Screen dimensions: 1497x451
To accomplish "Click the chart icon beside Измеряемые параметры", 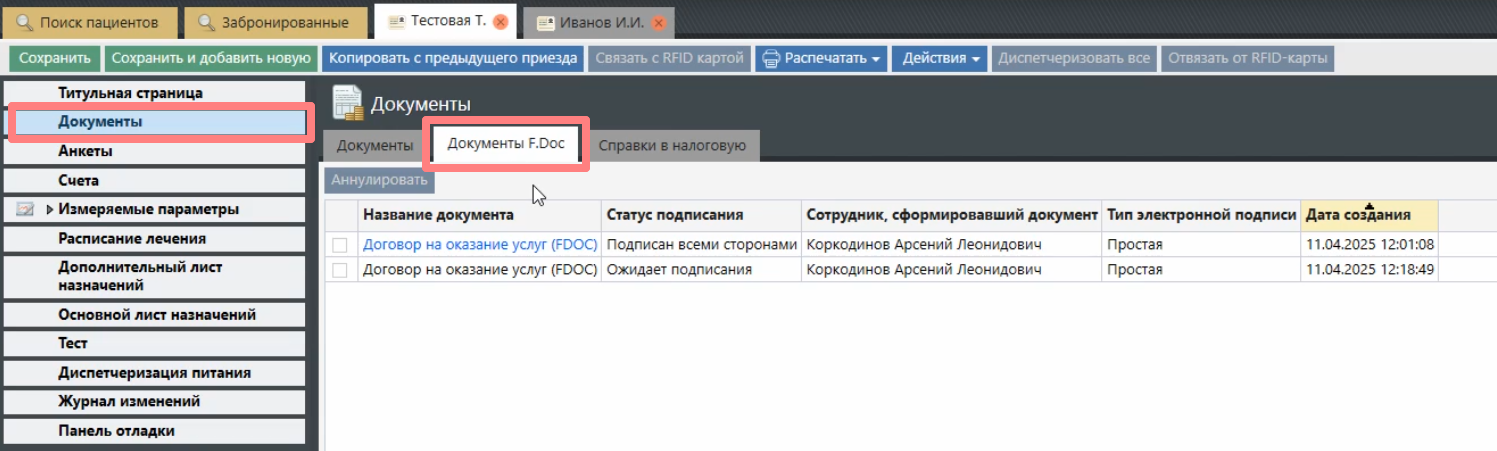I will (x=26, y=210).
